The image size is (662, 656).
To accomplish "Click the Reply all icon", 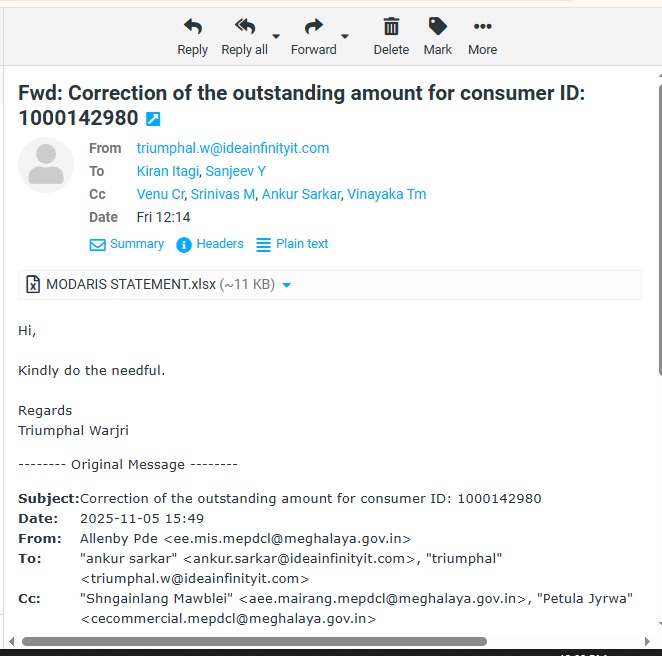I will (244, 27).
